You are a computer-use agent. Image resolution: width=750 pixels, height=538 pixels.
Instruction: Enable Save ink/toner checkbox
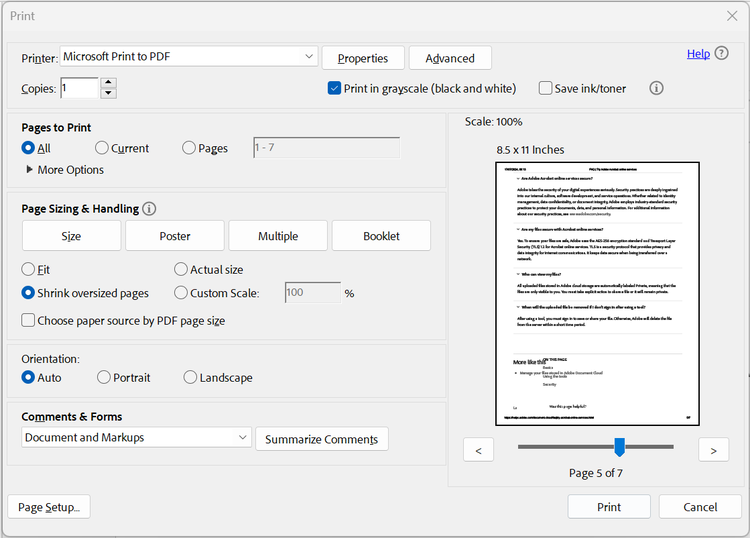click(545, 88)
